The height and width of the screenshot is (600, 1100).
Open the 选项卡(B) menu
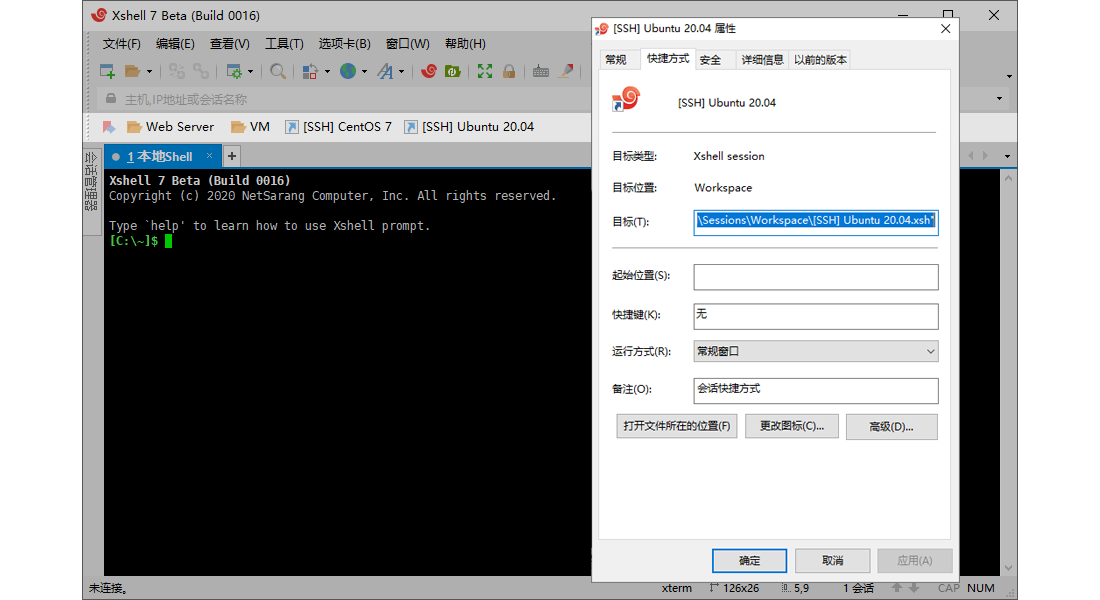[344, 44]
